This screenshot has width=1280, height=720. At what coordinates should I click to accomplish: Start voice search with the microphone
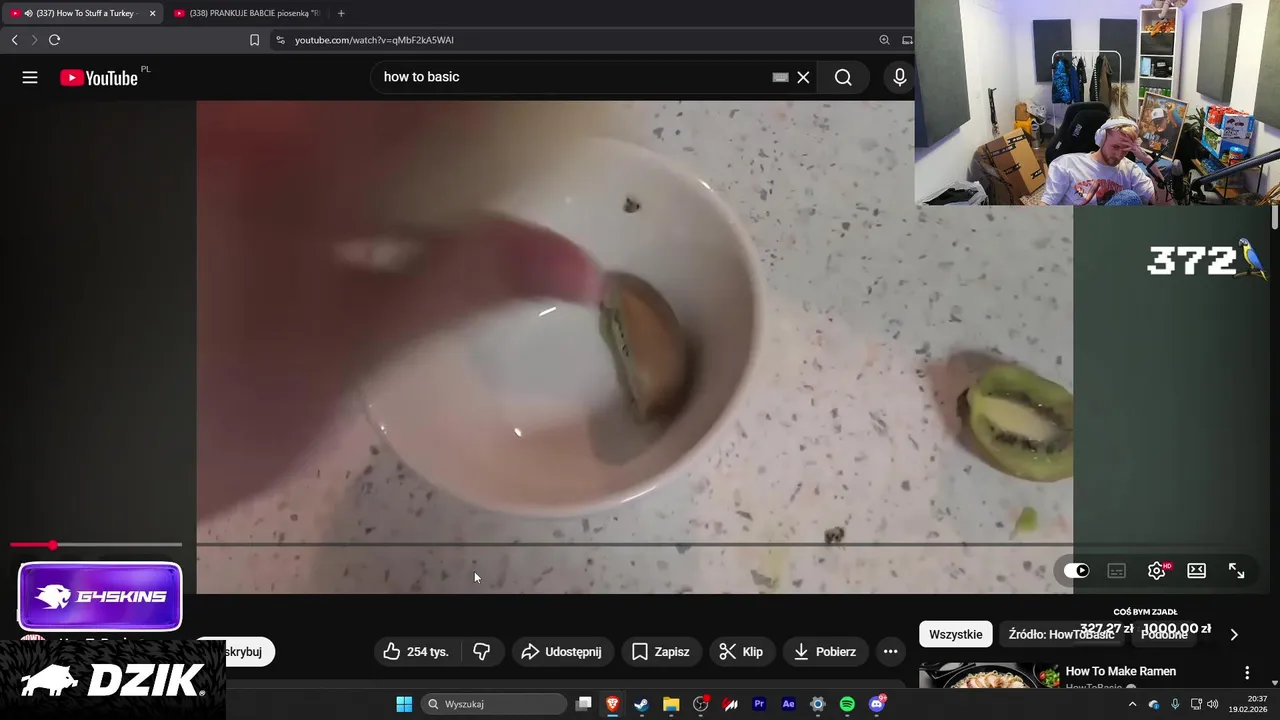[900, 77]
